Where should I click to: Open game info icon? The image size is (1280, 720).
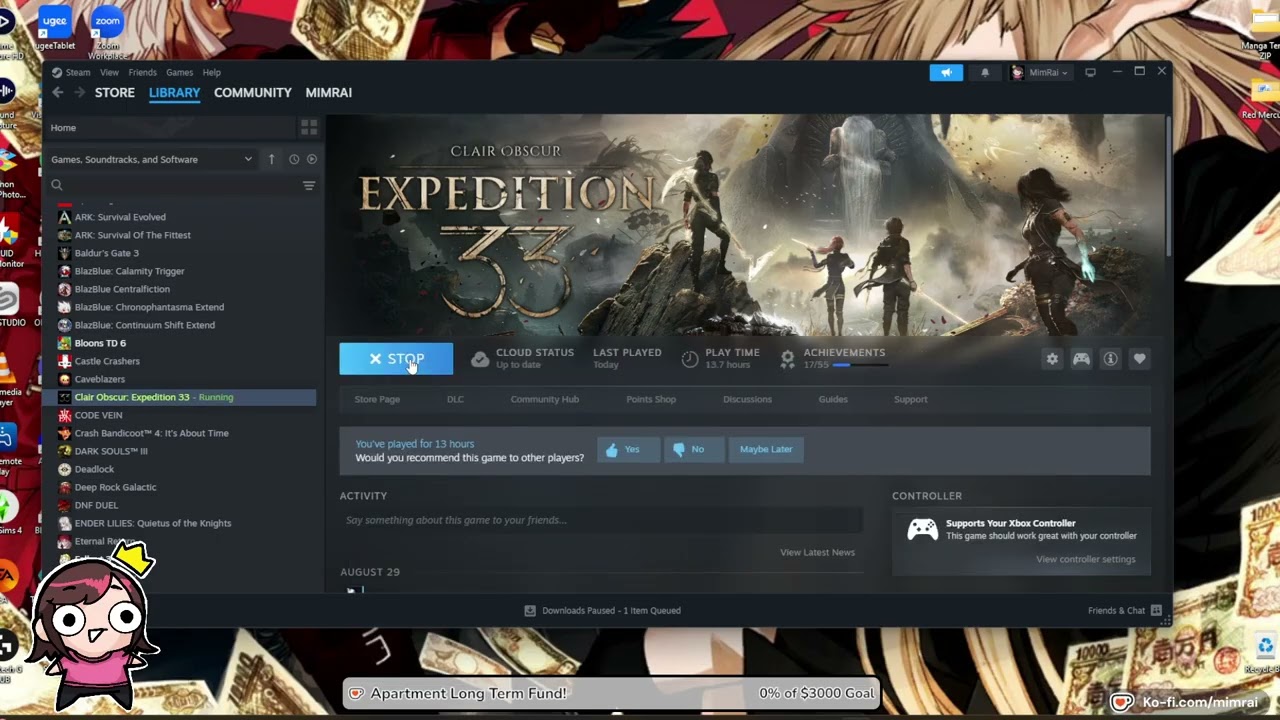pos(1110,359)
